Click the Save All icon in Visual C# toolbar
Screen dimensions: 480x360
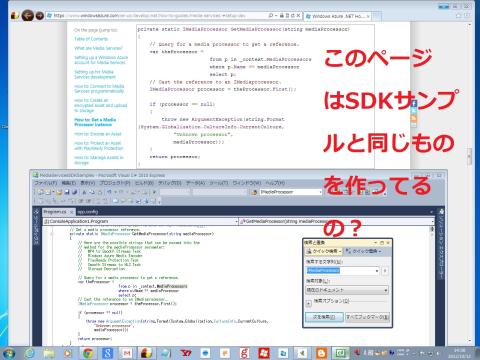74,192
